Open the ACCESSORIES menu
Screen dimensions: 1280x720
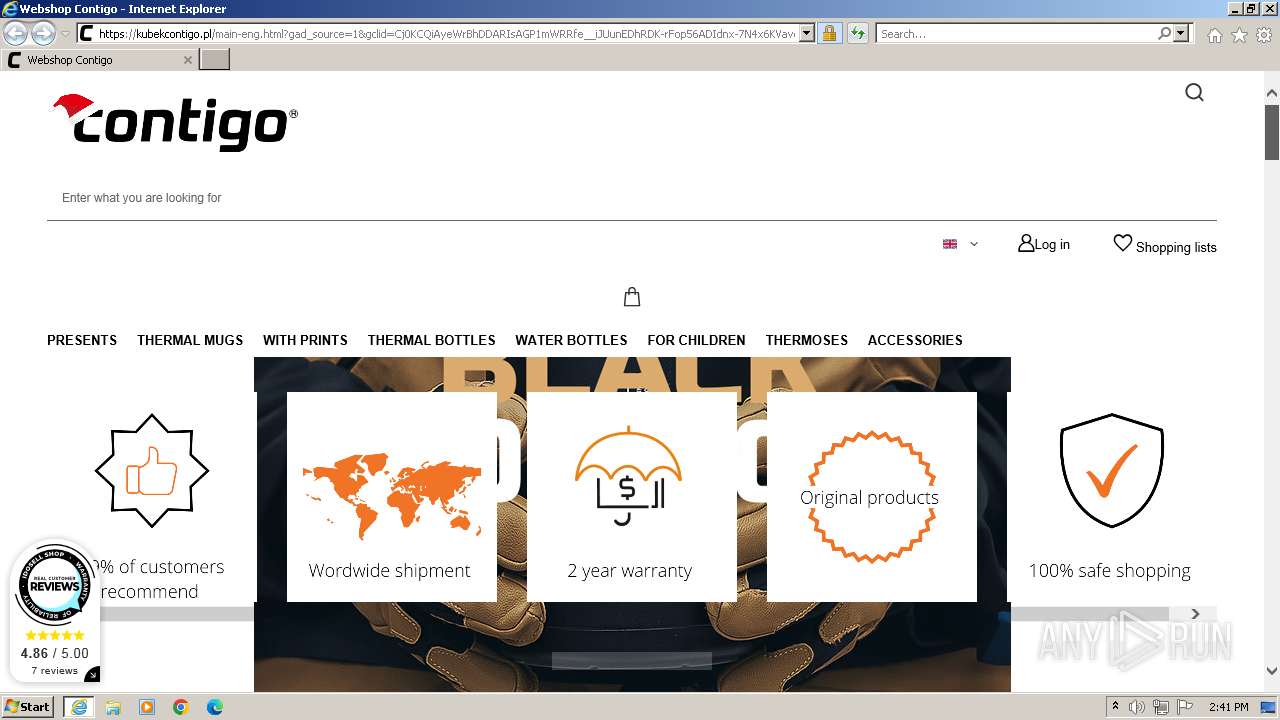click(x=915, y=340)
